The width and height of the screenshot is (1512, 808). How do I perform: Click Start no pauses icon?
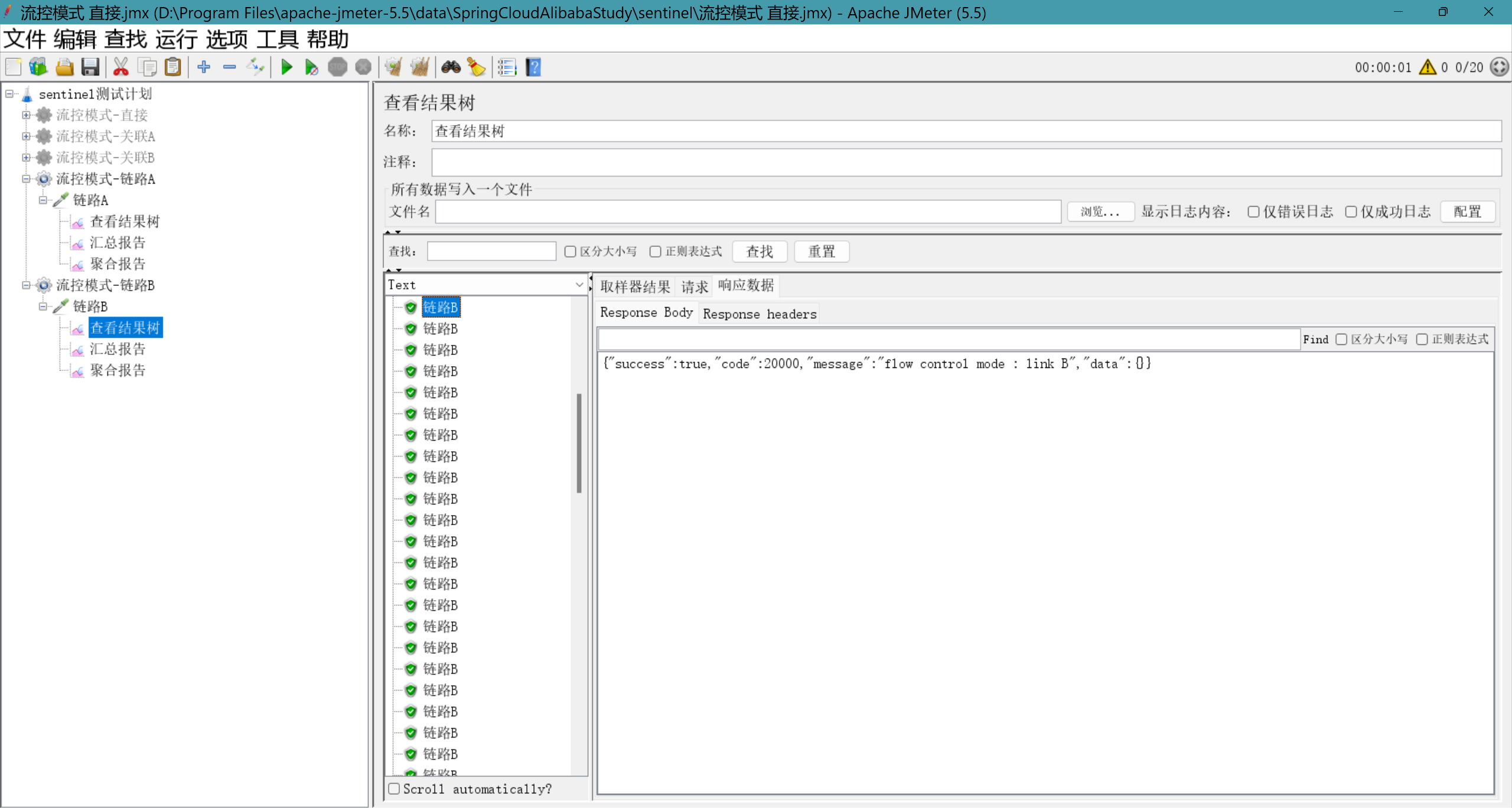[x=311, y=67]
